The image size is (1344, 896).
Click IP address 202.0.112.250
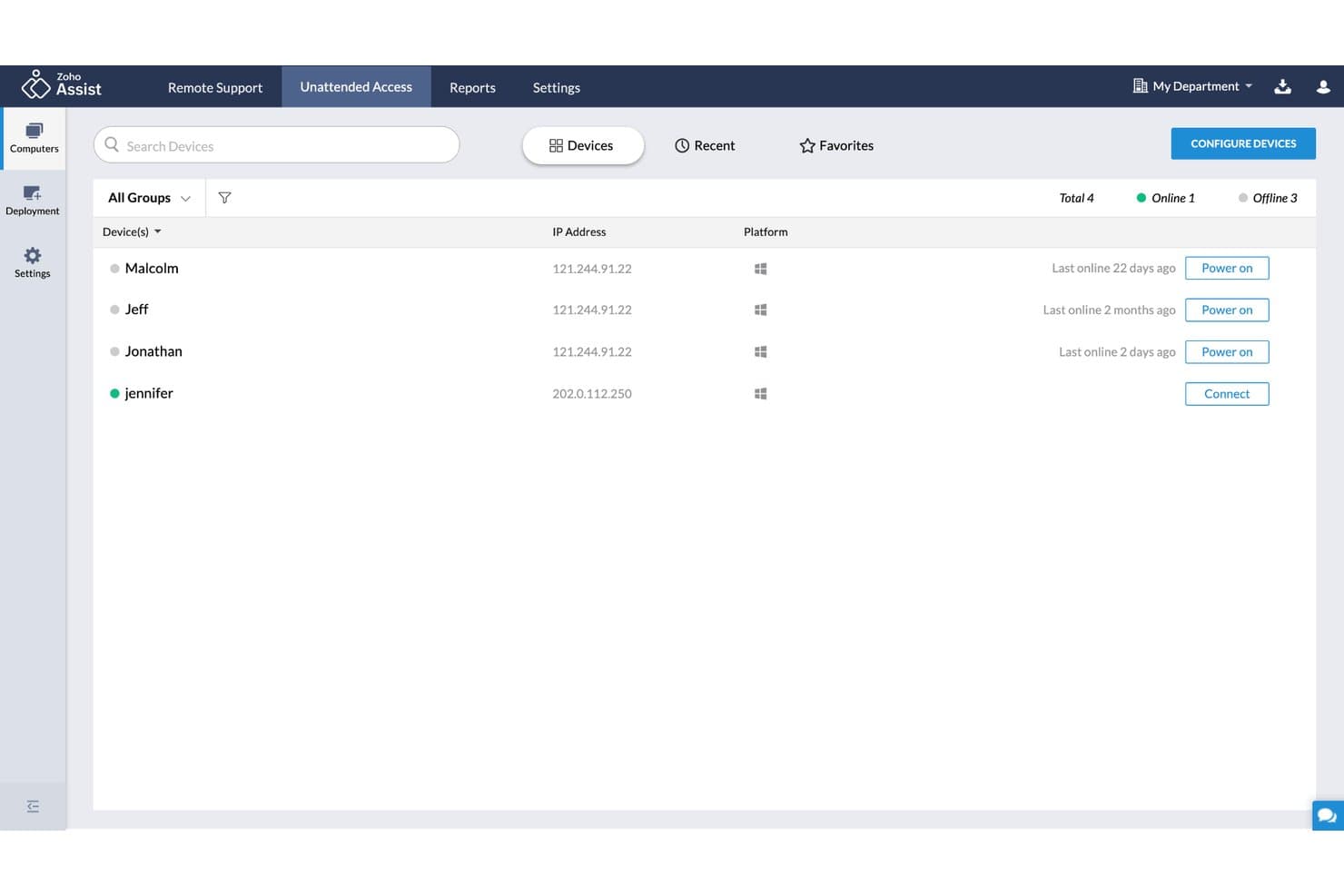point(592,393)
